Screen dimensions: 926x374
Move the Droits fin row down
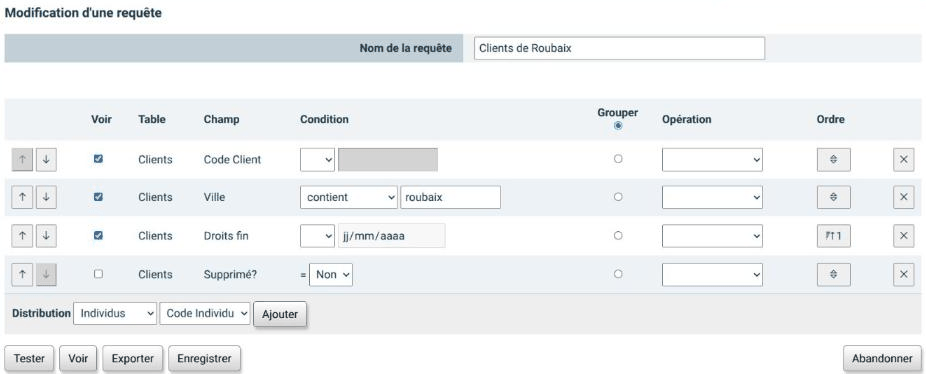click(46, 236)
